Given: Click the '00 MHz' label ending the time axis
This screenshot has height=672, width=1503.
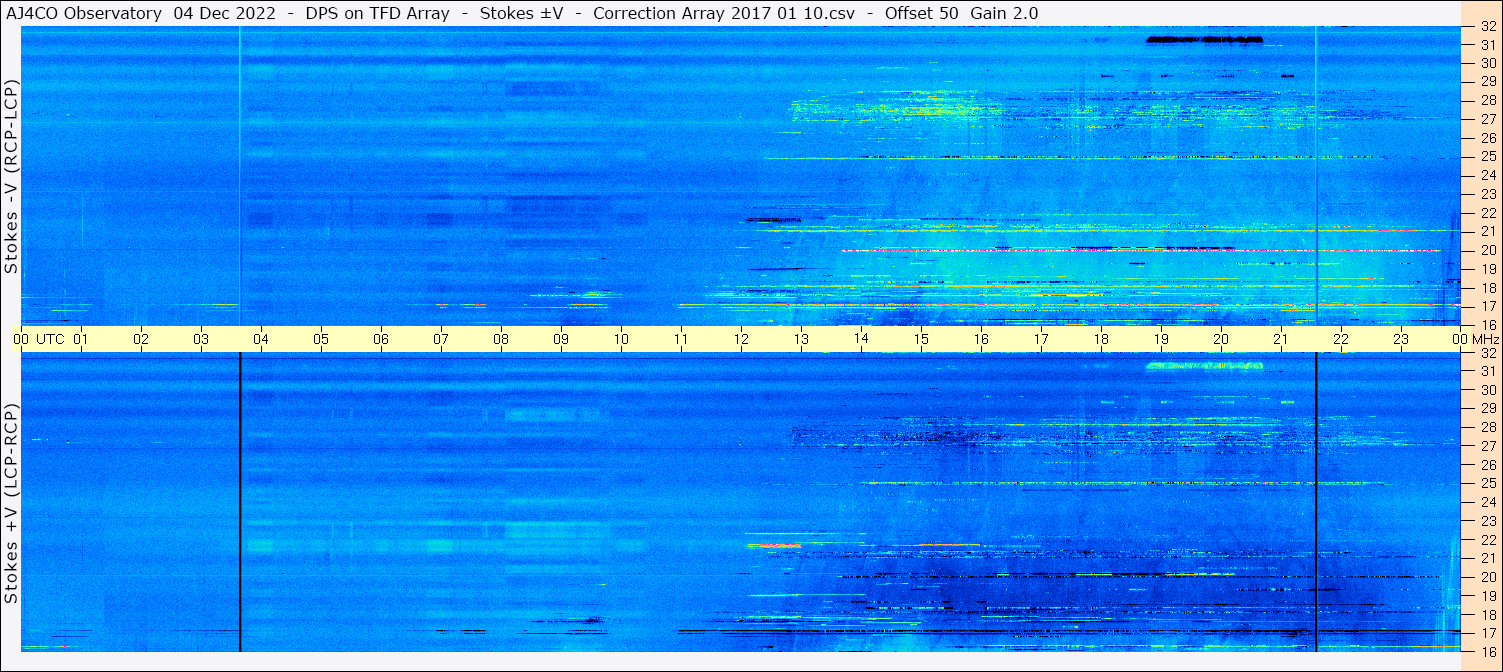Looking at the screenshot, I should [x=1476, y=339].
